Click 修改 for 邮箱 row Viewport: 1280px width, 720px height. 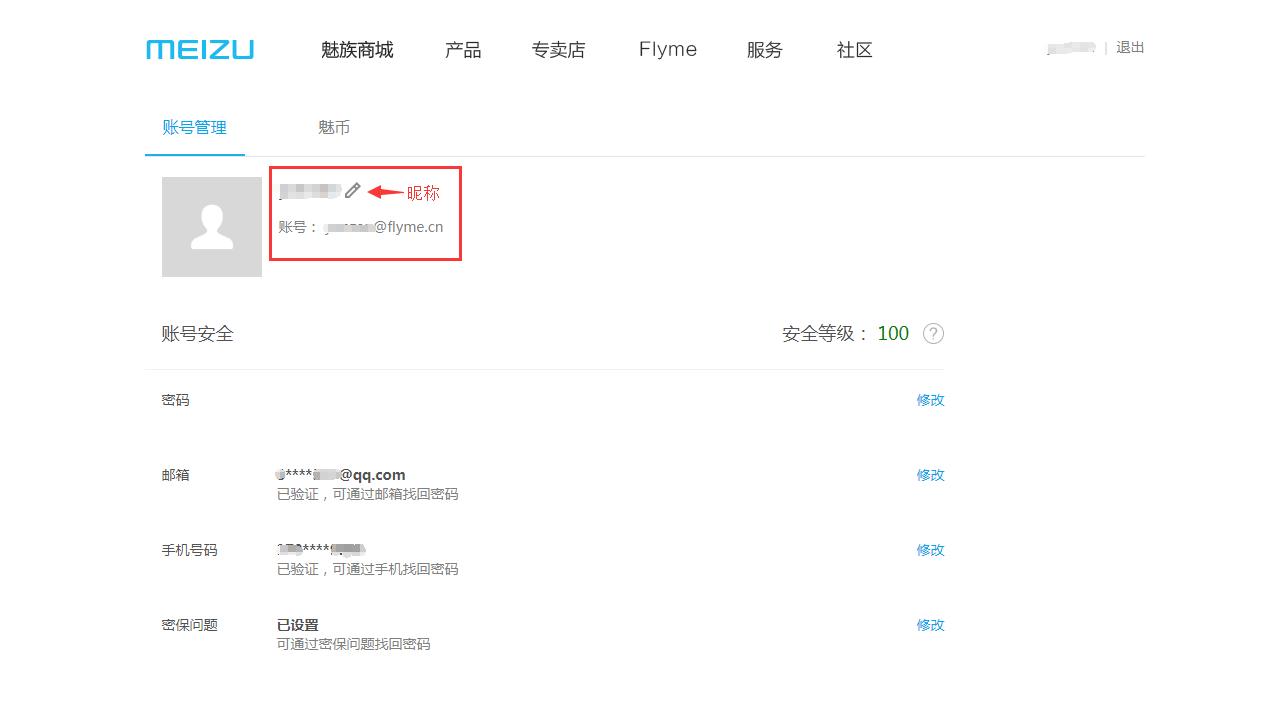[x=931, y=475]
